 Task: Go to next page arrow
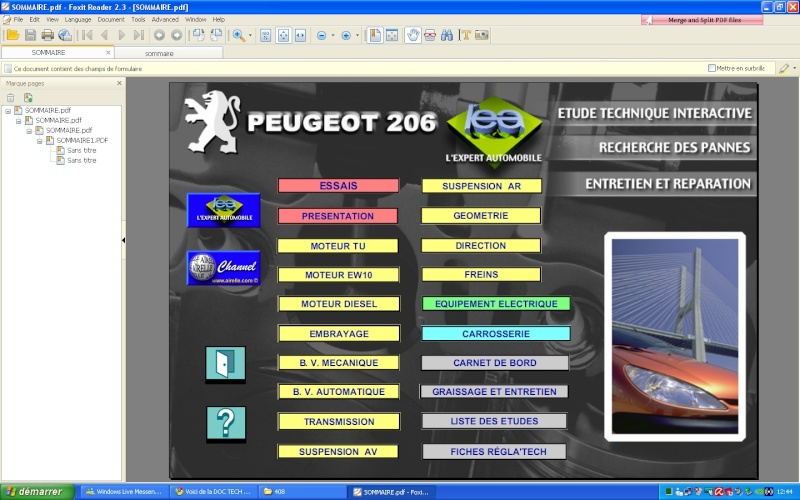[121, 35]
